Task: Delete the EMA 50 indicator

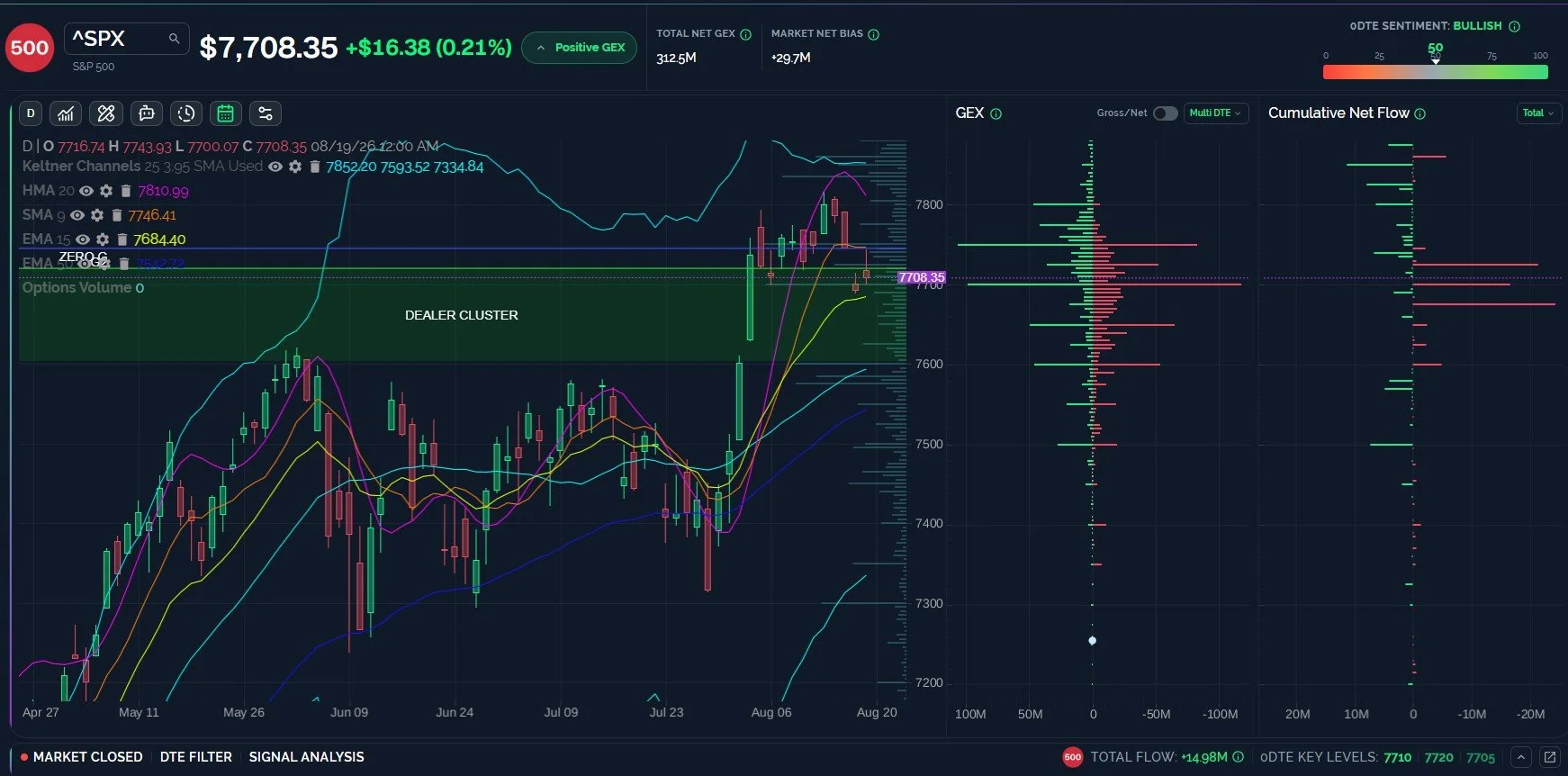Action: click(x=125, y=264)
